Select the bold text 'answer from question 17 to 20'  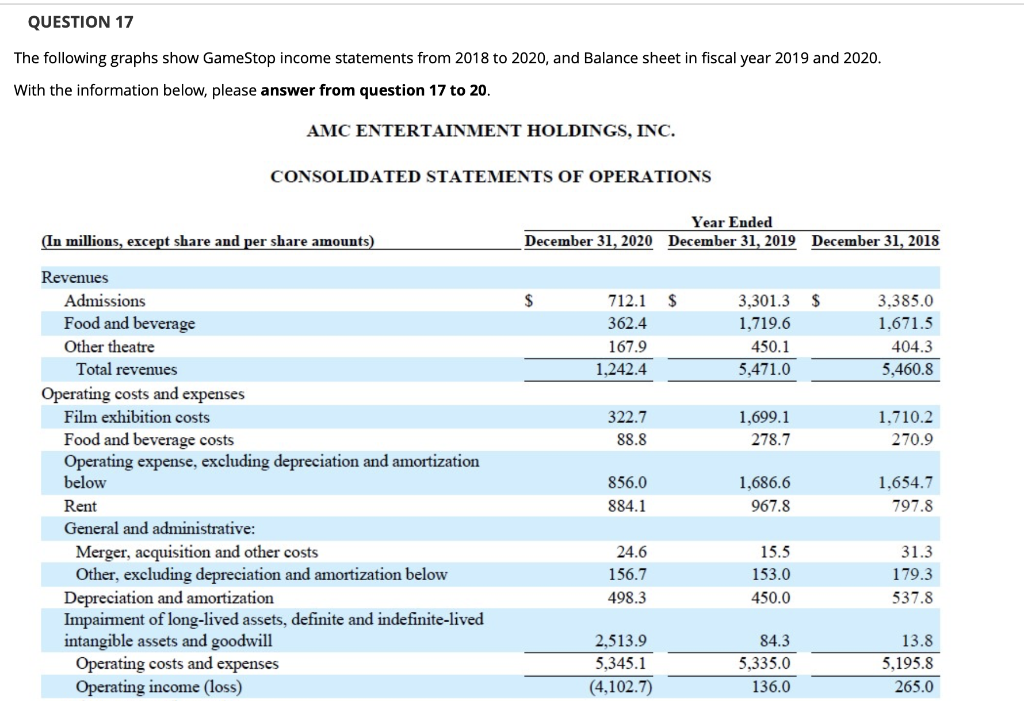pos(374,90)
